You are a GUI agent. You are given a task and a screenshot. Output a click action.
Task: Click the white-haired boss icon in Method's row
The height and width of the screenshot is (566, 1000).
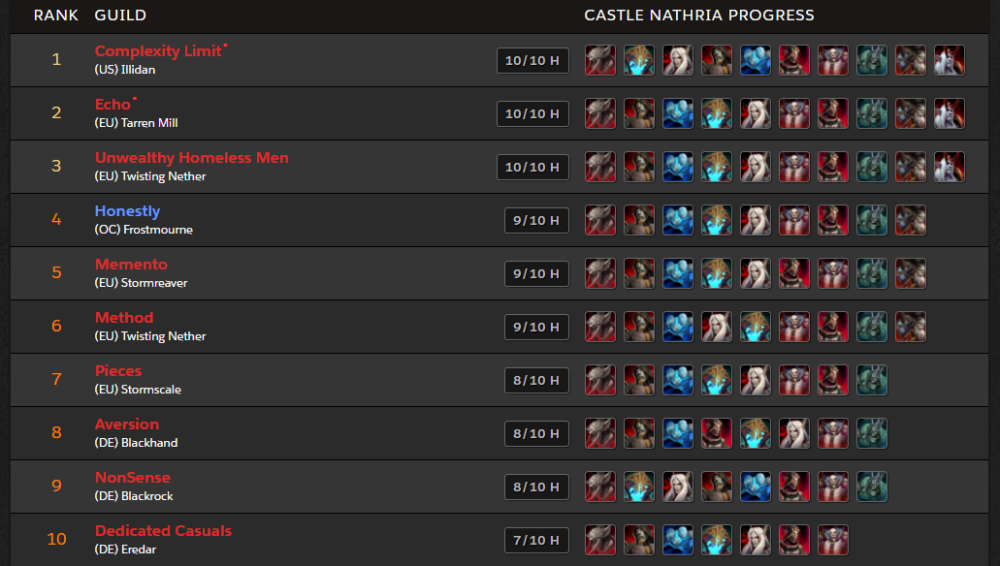coord(716,327)
